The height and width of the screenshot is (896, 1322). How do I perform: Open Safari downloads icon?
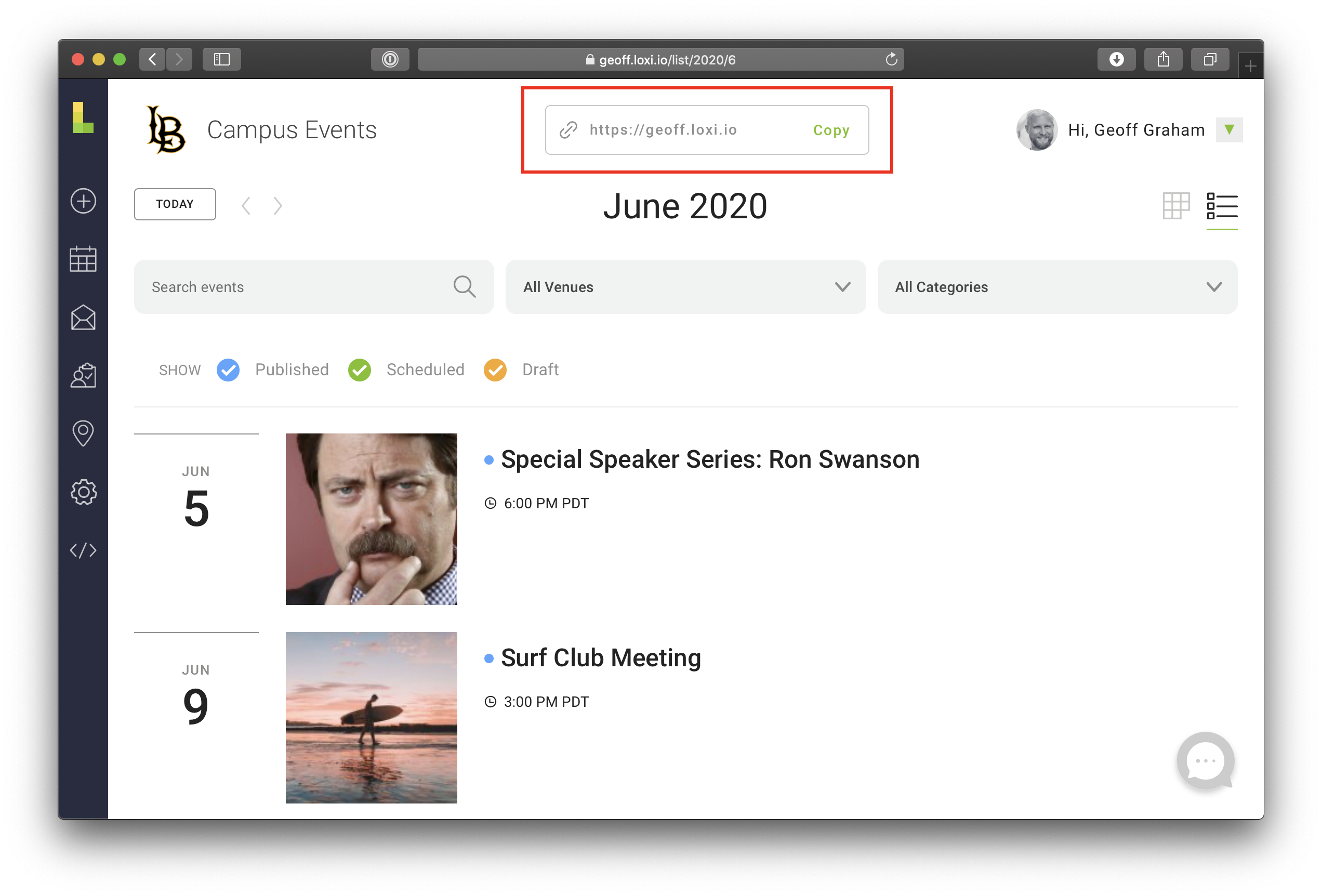tap(1116, 59)
